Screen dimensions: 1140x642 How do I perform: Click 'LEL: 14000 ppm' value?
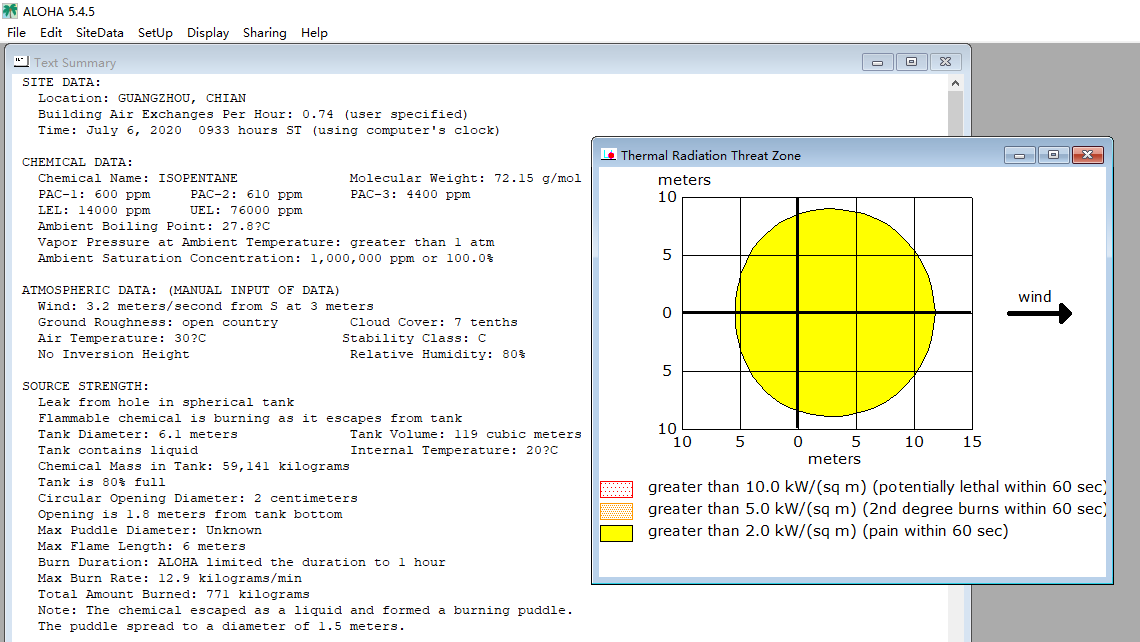[x=94, y=210]
